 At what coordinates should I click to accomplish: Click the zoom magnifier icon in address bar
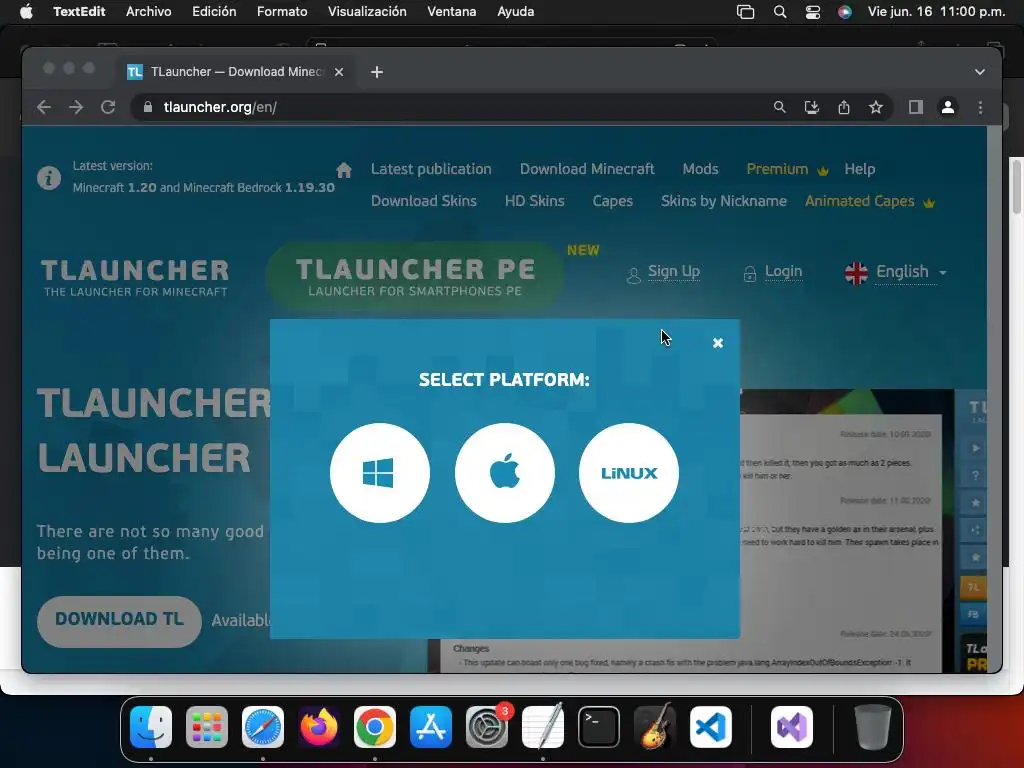[779, 107]
